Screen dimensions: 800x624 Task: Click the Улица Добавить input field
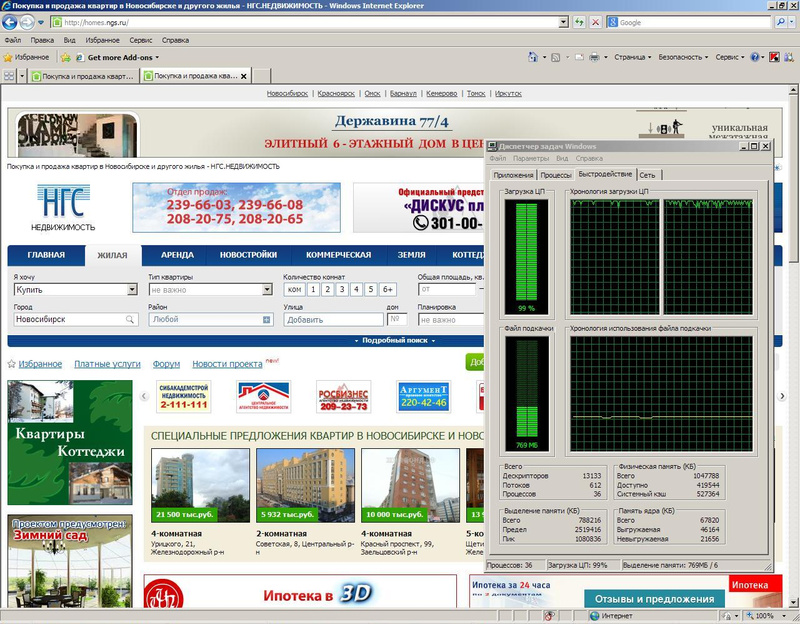(x=333, y=320)
